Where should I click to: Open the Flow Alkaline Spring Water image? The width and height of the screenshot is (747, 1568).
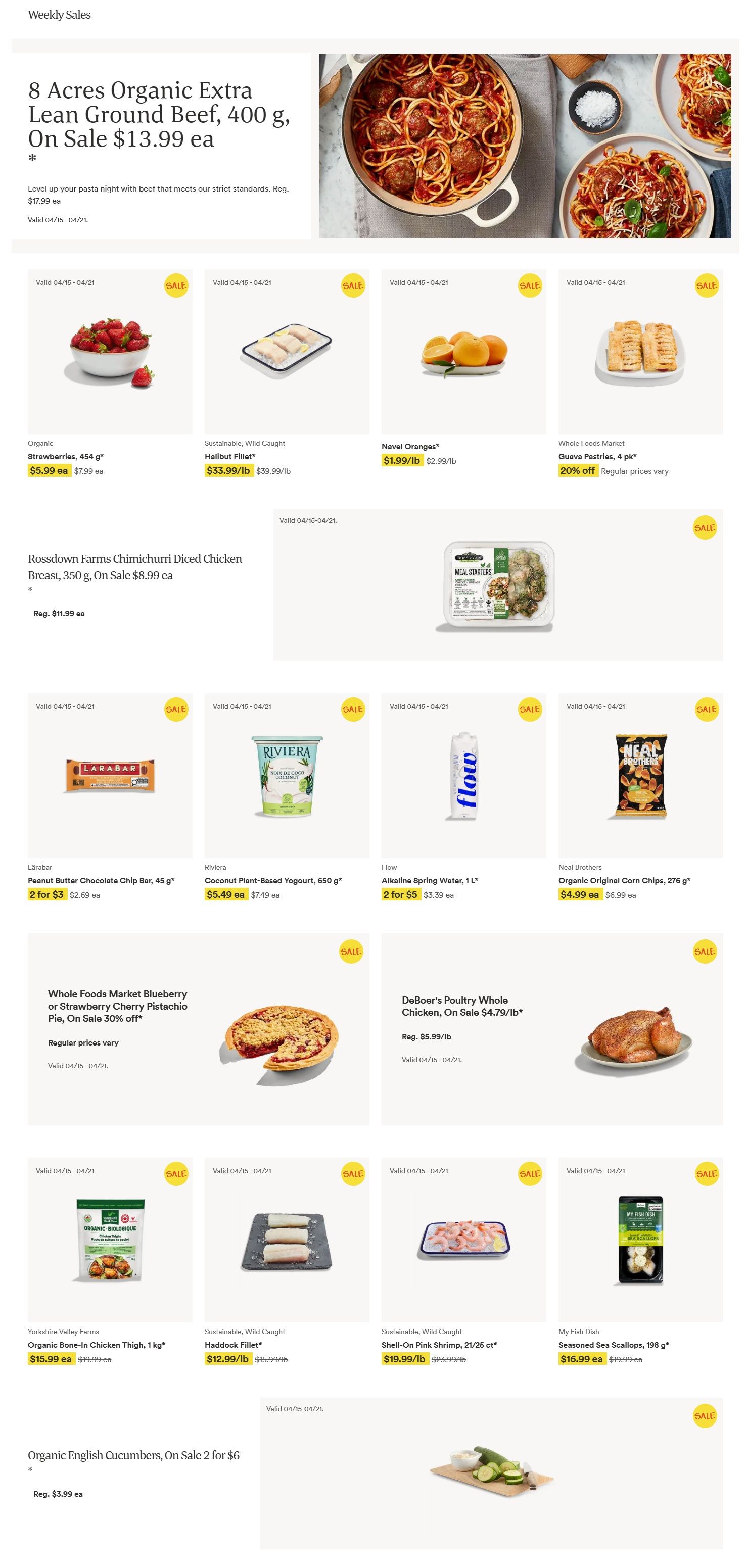pyautogui.click(x=464, y=776)
